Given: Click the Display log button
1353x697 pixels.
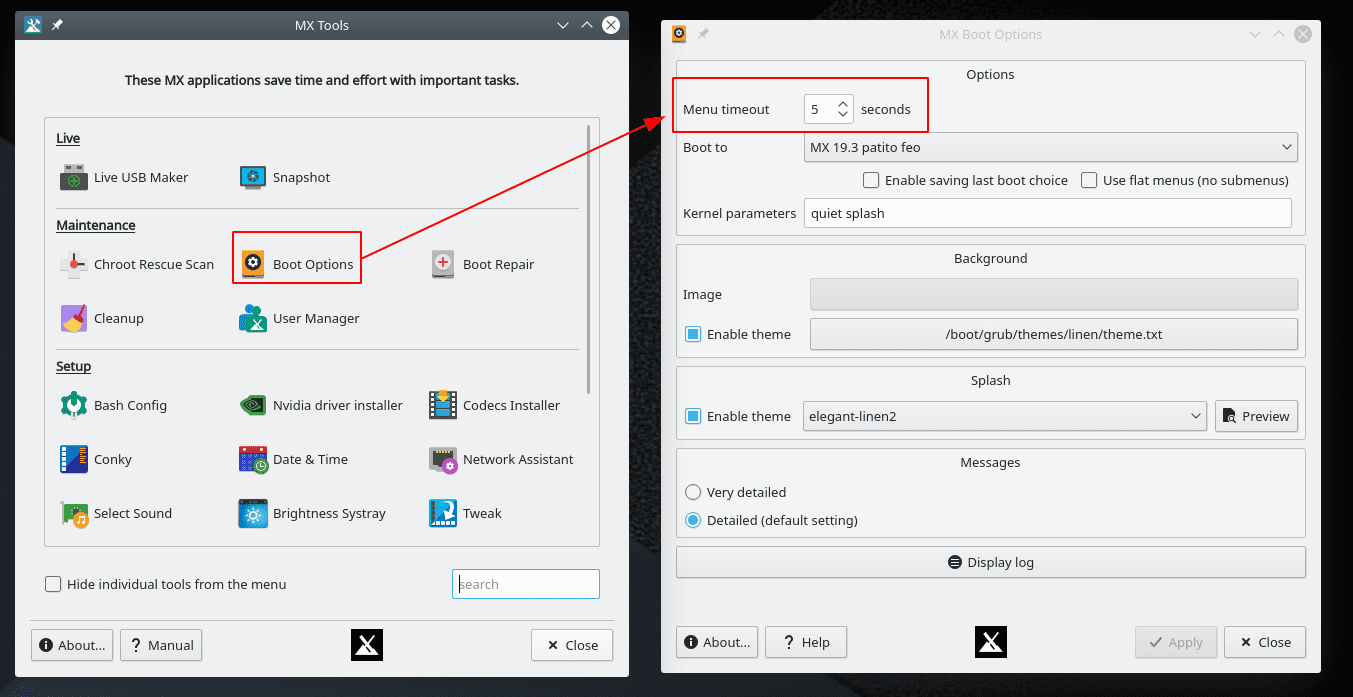Looking at the screenshot, I should tap(990, 563).
